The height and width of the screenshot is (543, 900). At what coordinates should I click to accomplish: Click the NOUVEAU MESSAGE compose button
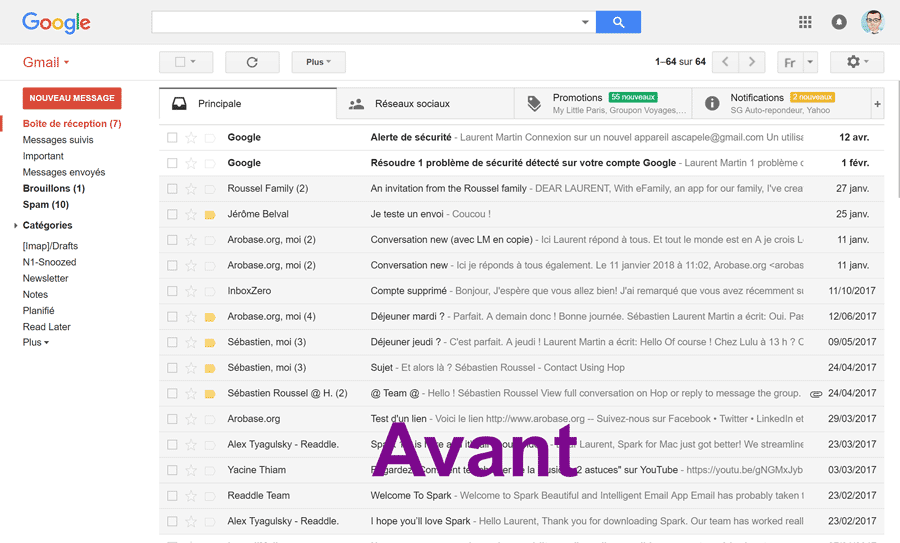[72, 98]
